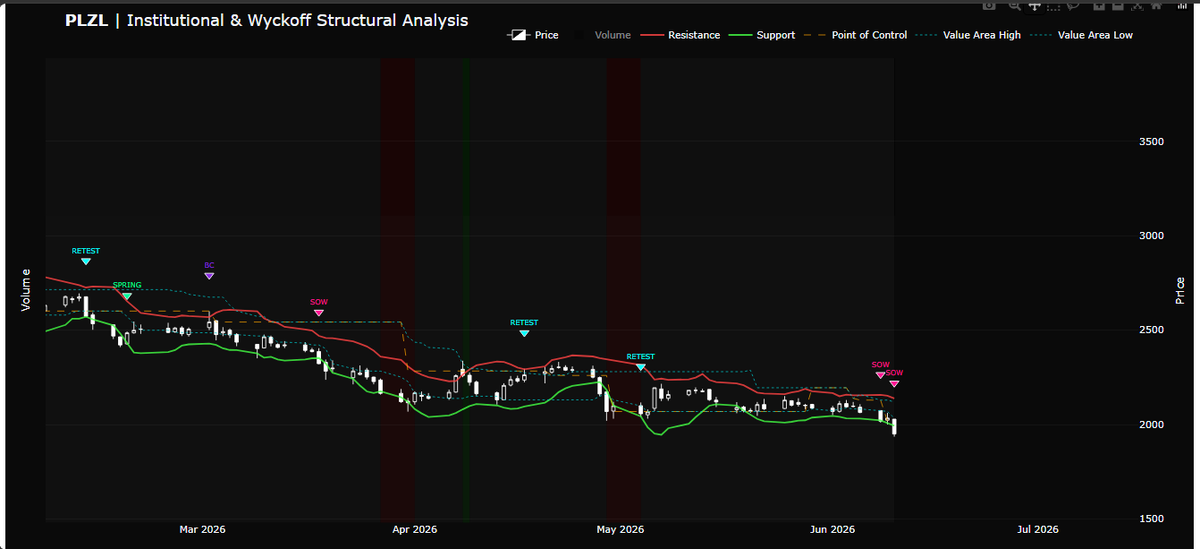Toggle Point of Control legend entry
This screenshot has height=549, width=1200.
856,35
